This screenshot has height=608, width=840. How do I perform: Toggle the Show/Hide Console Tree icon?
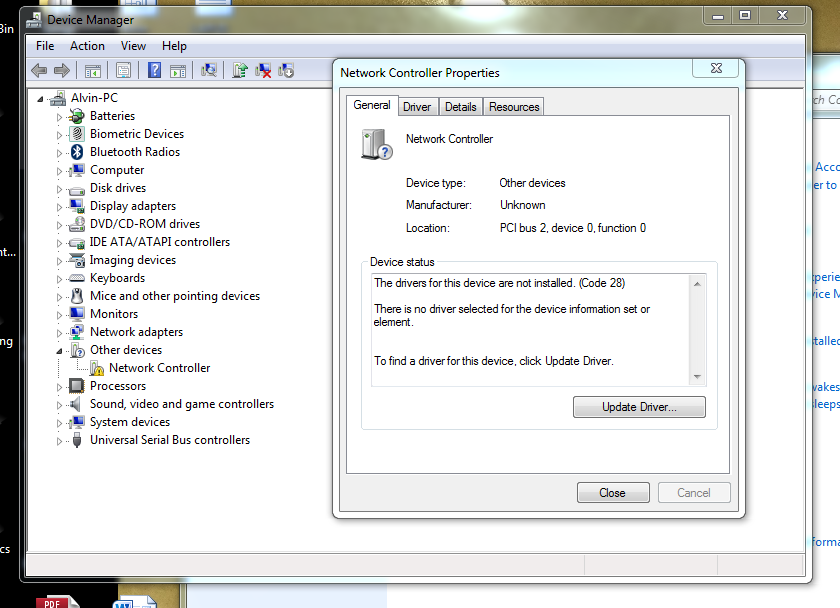pyautogui.click(x=91, y=70)
